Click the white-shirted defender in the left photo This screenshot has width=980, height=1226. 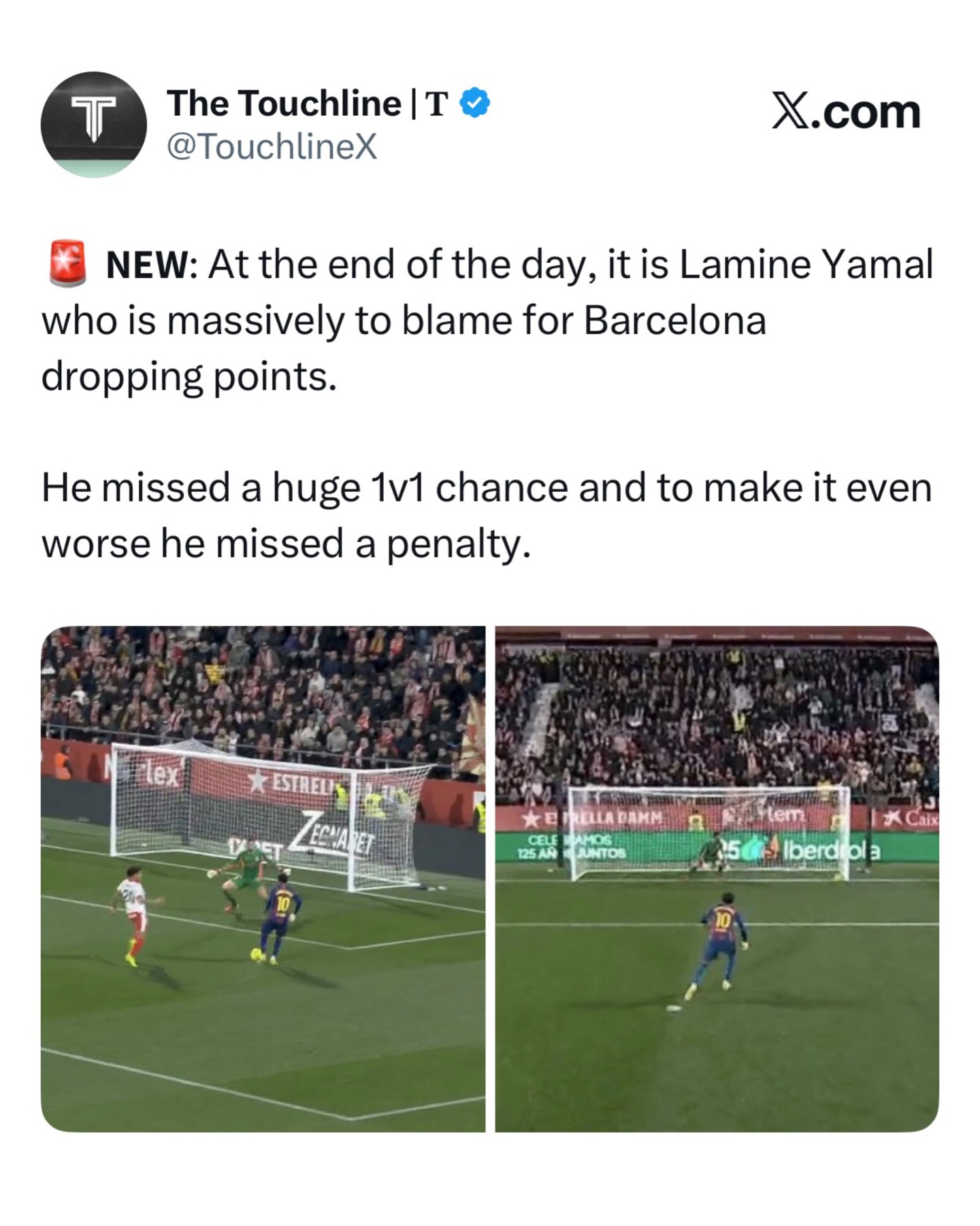pos(135,916)
